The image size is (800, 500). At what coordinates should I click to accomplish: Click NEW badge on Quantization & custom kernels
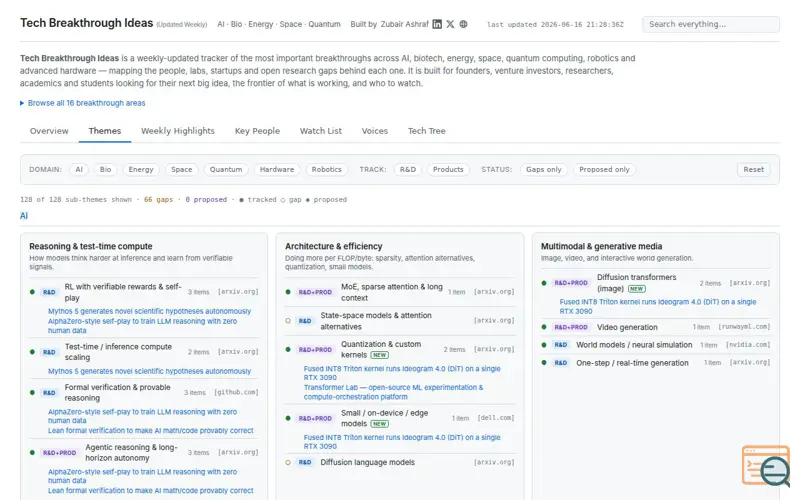pyautogui.click(x=379, y=355)
